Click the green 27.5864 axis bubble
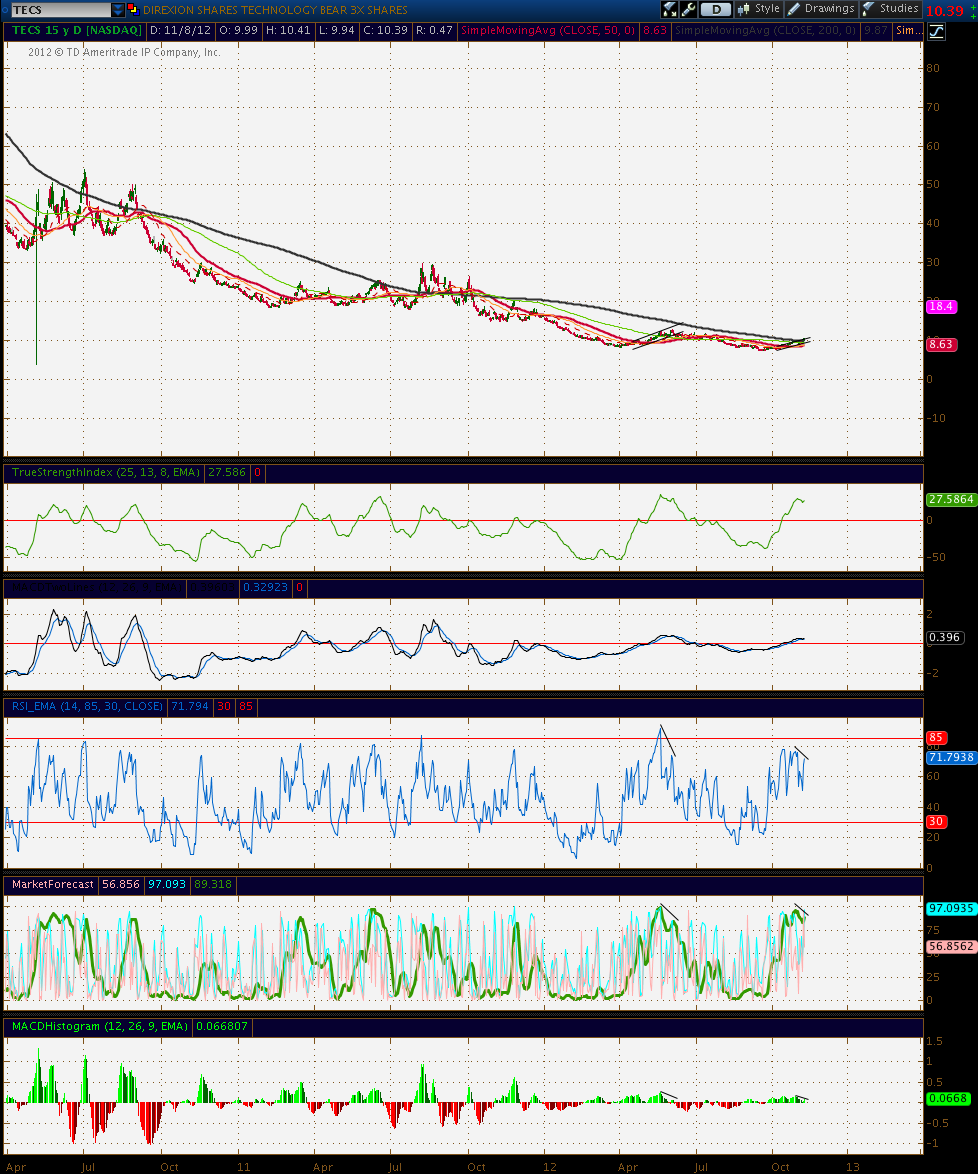 [x=951, y=499]
